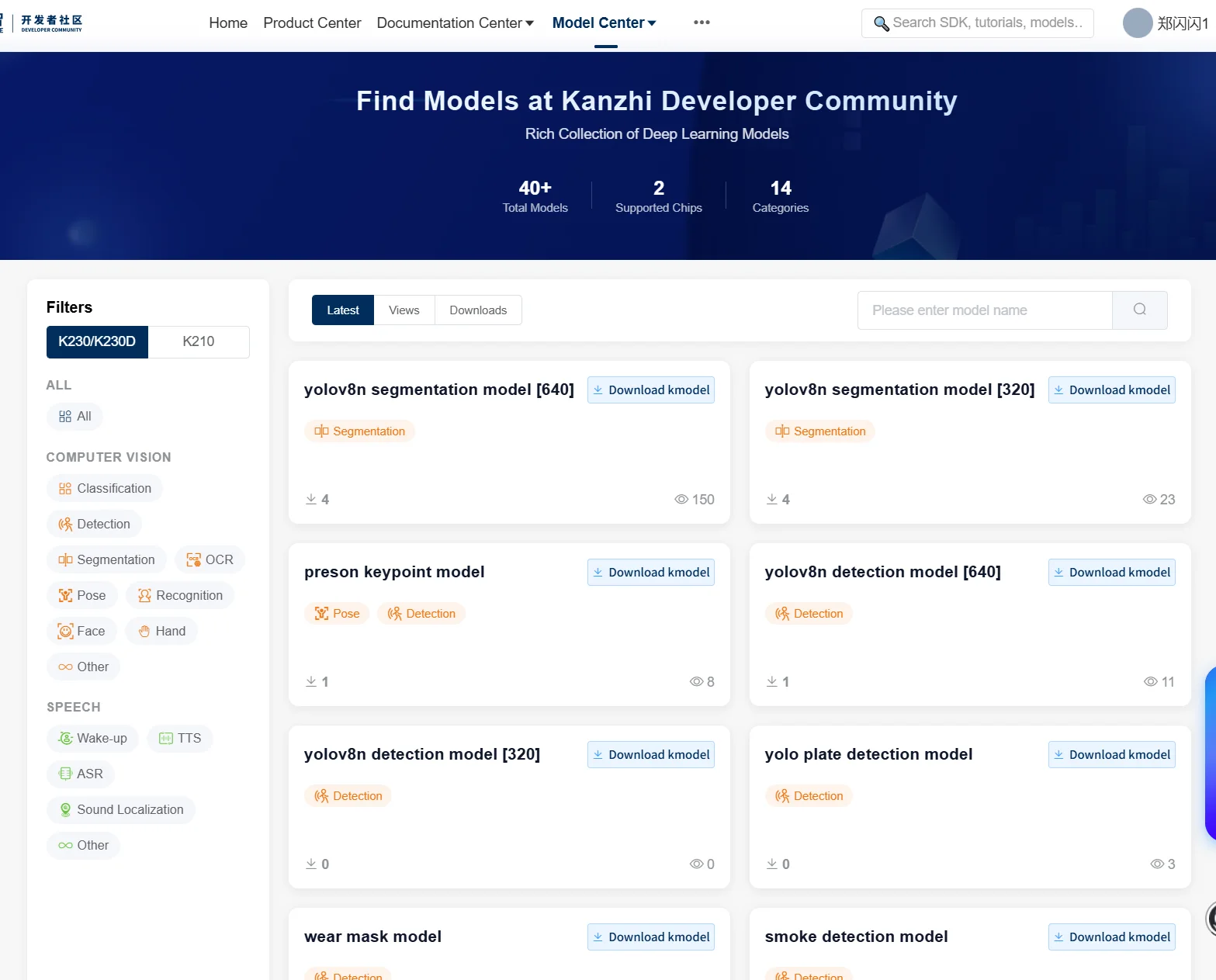Viewport: 1216px width, 980px height.
Task: Click the user avatar for 郑闪闪1
Action: (x=1137, y=23)
